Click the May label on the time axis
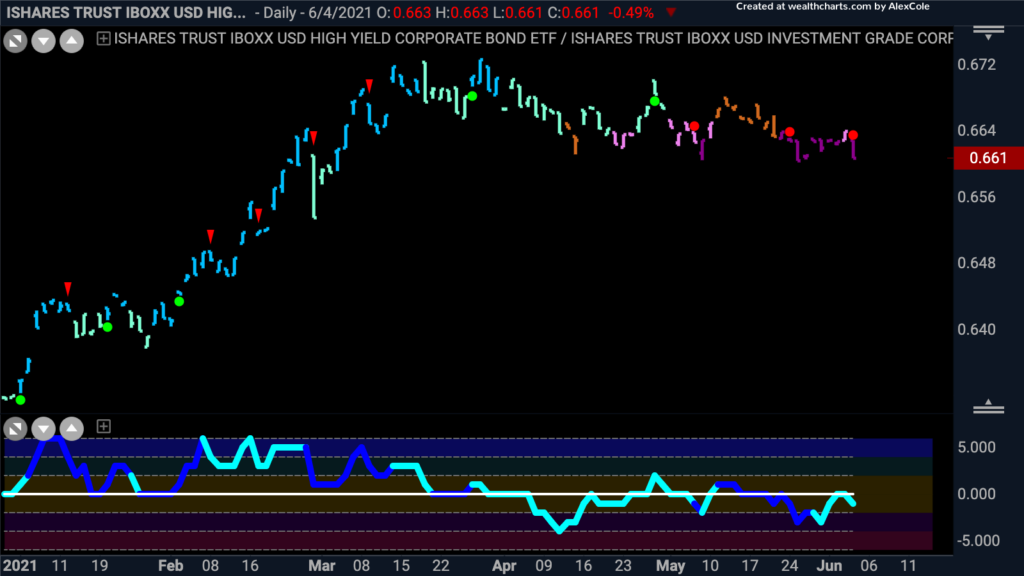Viewport: 1024px width, 576px height. pos(671,566)
